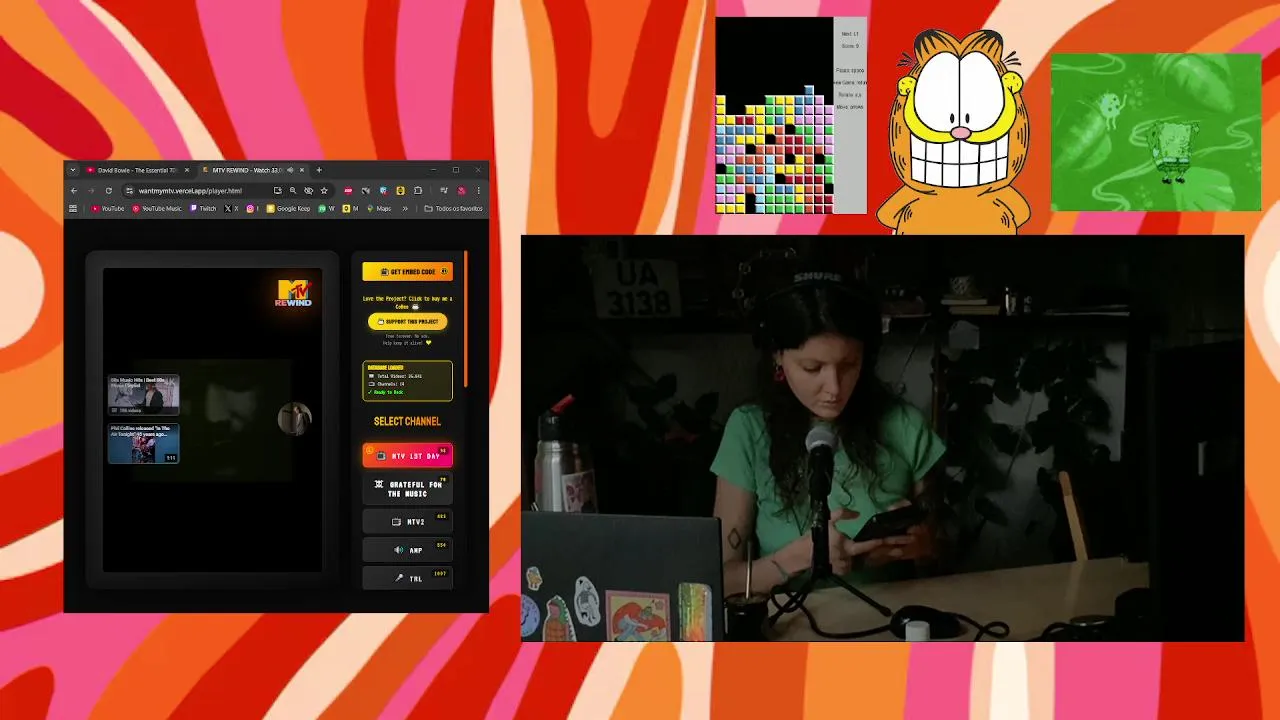The height and width of the screenshot is (720, 1280).
Task: Open the media control toolbar icon
Action: [x=444, y=191]
